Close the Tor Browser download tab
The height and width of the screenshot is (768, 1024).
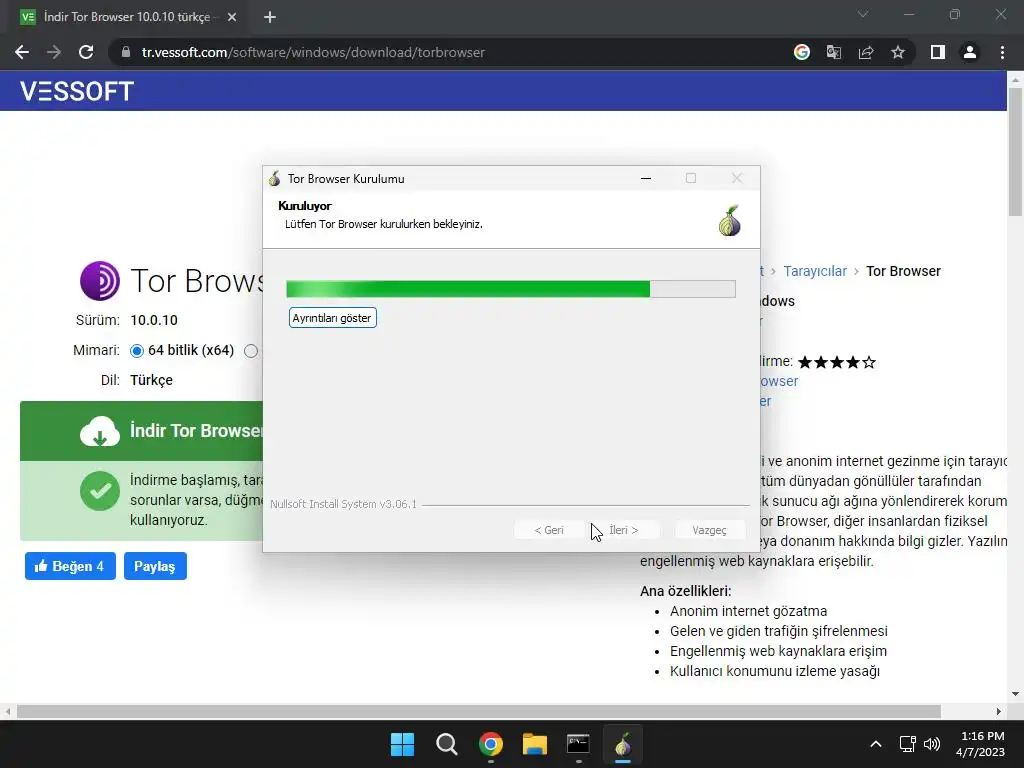(232, 17)
